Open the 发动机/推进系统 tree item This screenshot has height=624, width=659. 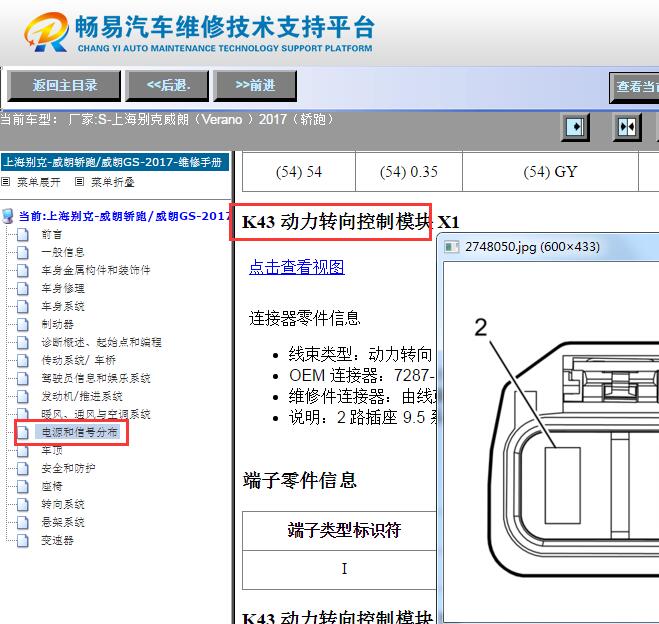pyautogui.click(x=82, y=396)
